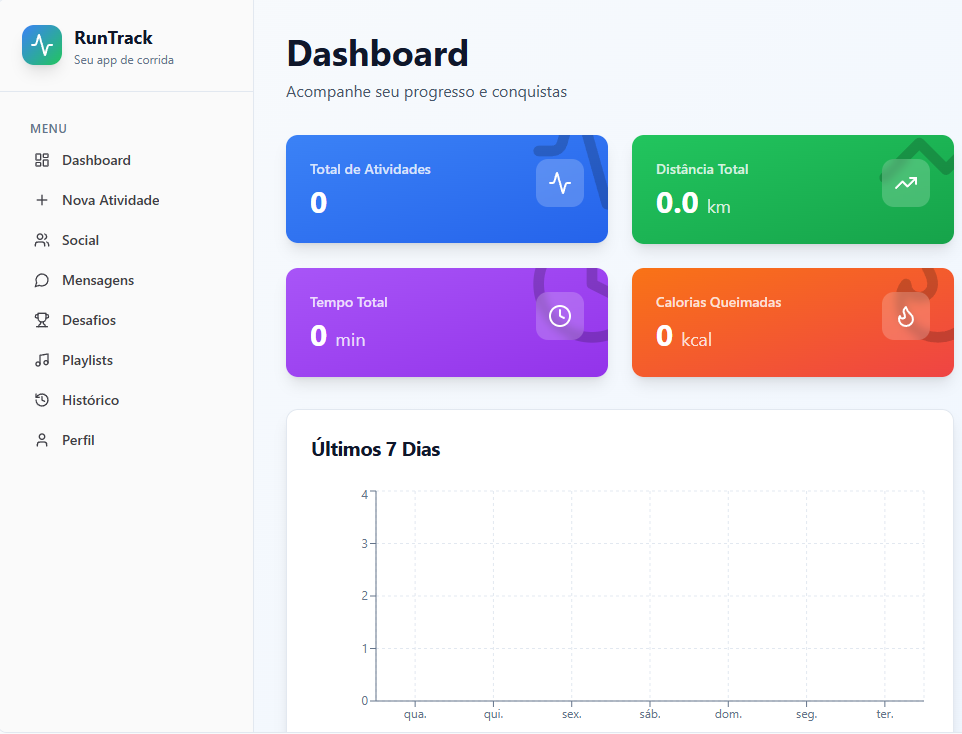Click the 'sáb.' label on chart axis

click(650, 714)
